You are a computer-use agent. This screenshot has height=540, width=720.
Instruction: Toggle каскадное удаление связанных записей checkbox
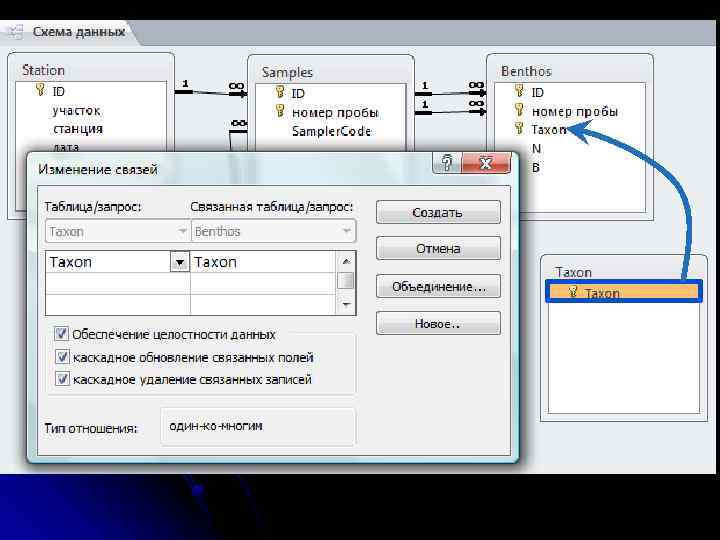pos(62,379)
